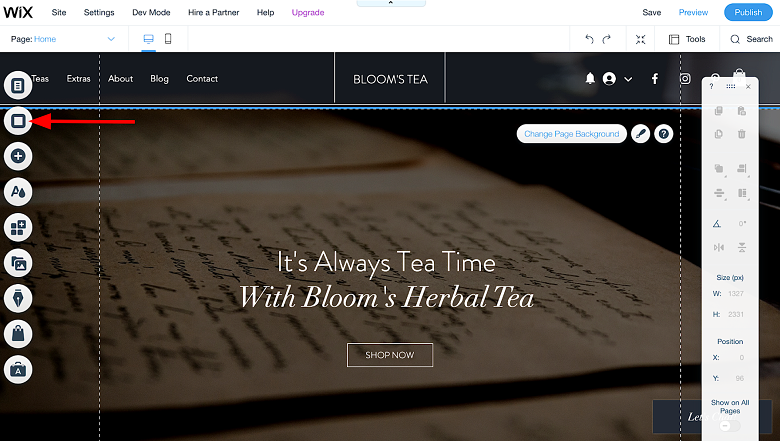The image size is (780, 441).
Task: Open the Background panel icon
Action: click(18, 121)
